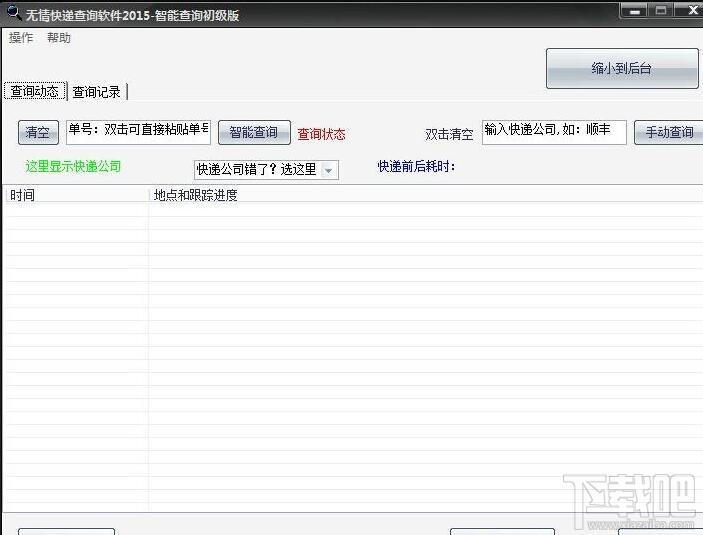Screen dimensions: 703x535
Task: Click the 智能查询 button
Action: click(254, 132)
